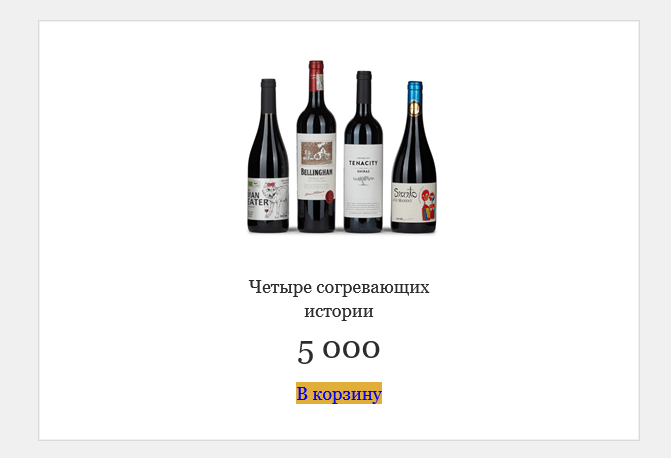The height and width of the screenshot is (458, 671).
Task: Select the Tenacity Shiraz bottle
Action: (363, 152)
